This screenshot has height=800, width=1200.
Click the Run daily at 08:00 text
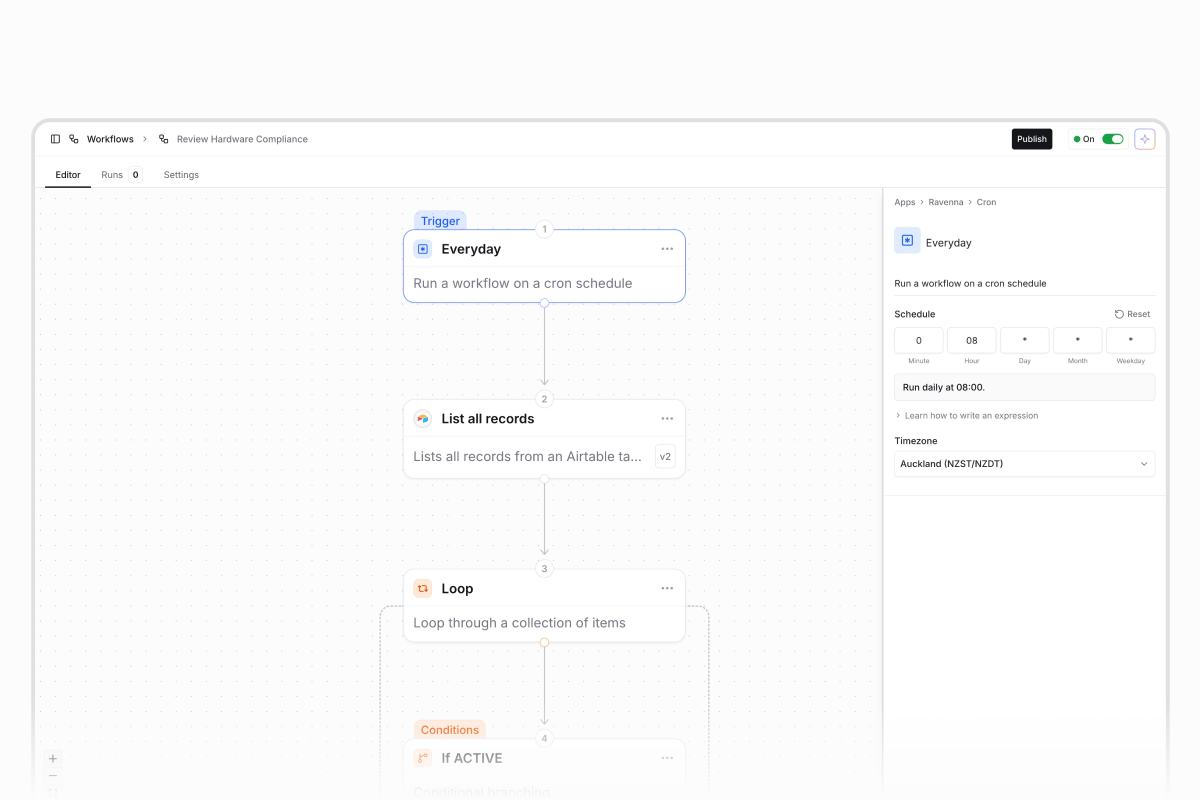pos(944,387)
